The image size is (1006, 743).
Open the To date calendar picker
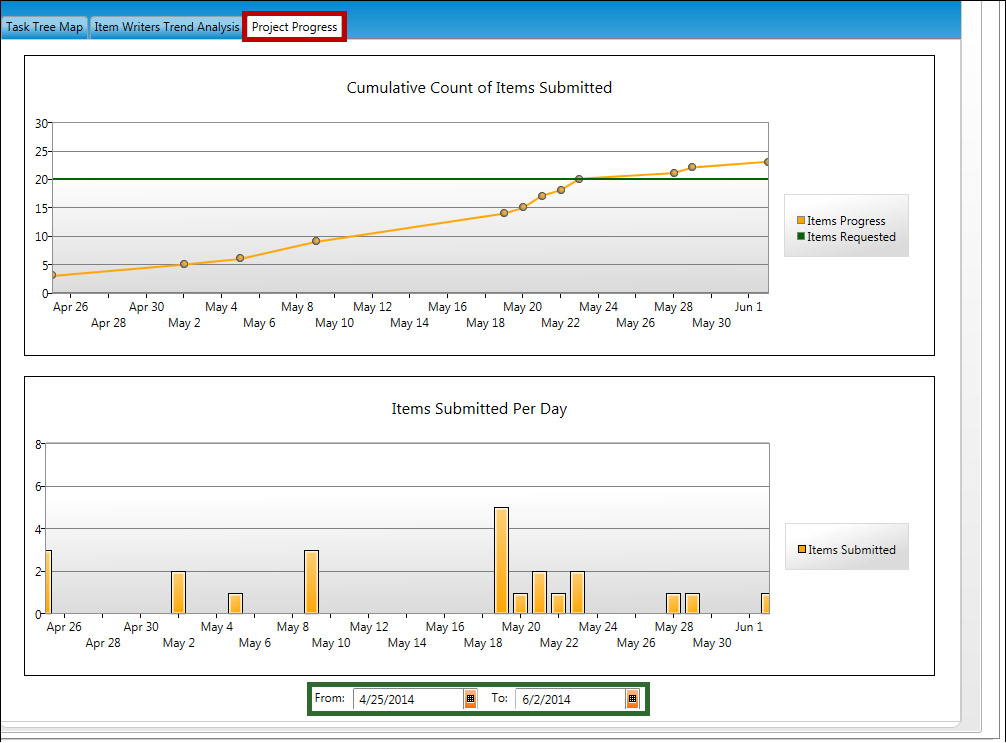(632, 700)
